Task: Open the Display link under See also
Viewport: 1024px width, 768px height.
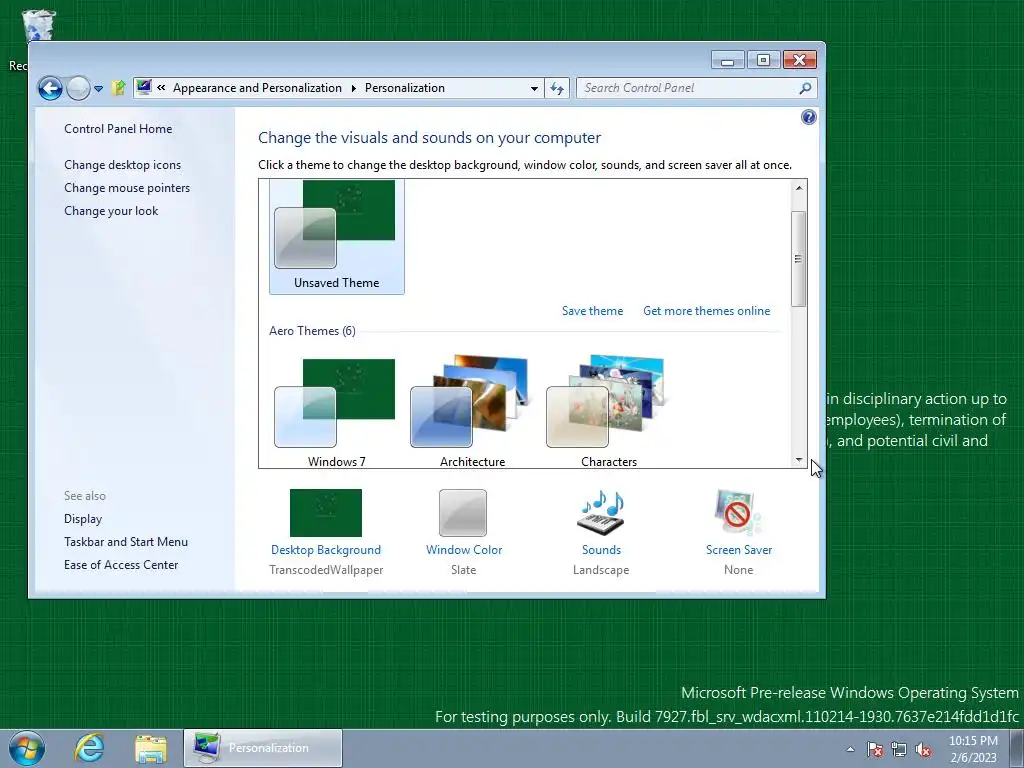Action: pos(83,519)
